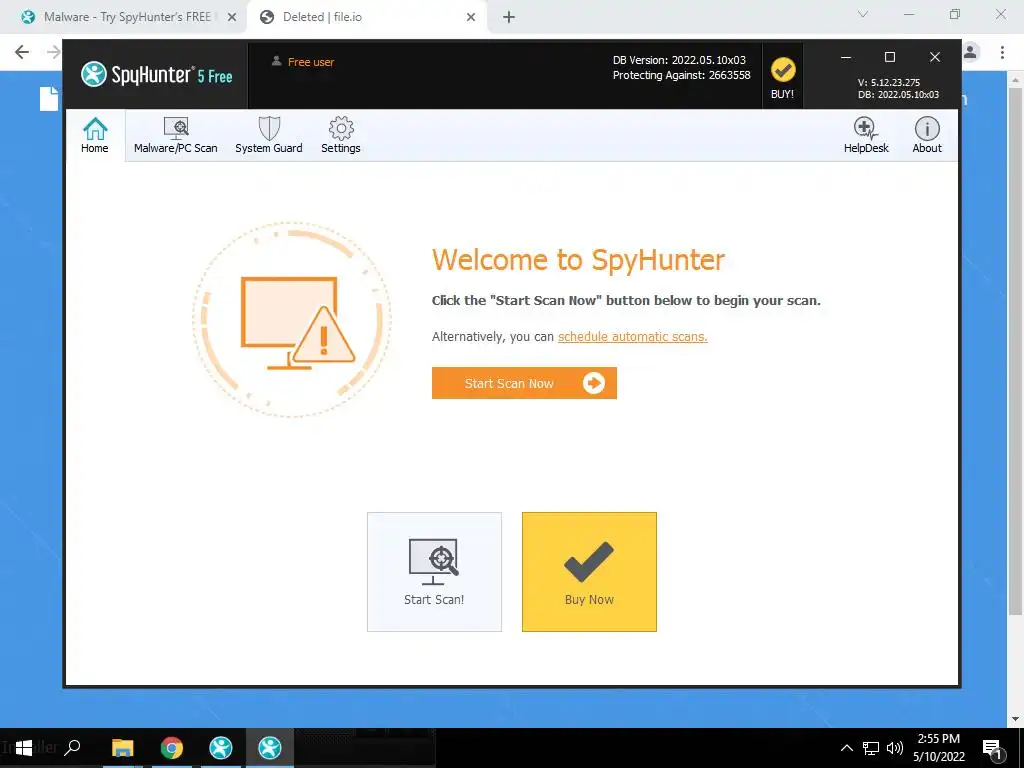Click the white file icon on the file.io page

tap(49, 99)
